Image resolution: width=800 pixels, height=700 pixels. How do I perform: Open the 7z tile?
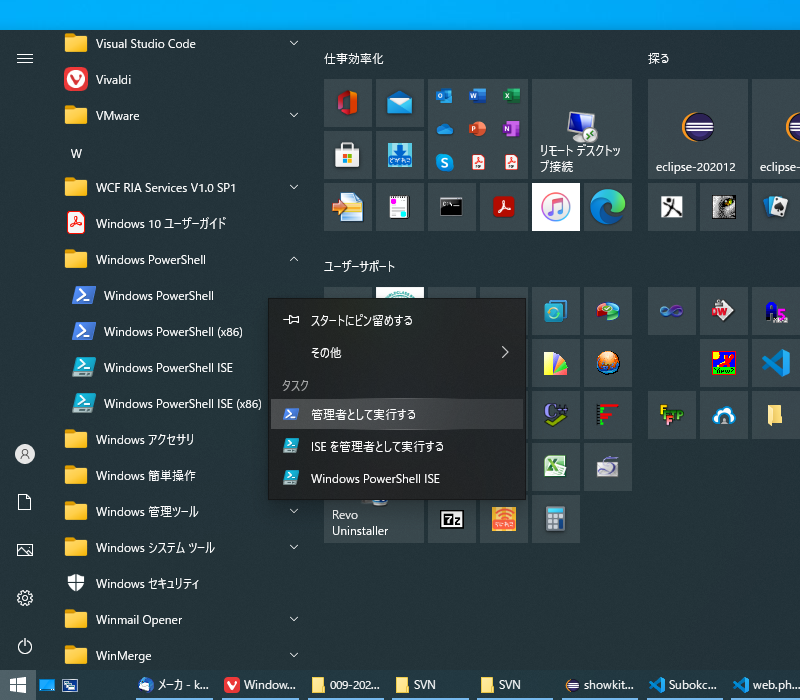[x=452, y=519]
